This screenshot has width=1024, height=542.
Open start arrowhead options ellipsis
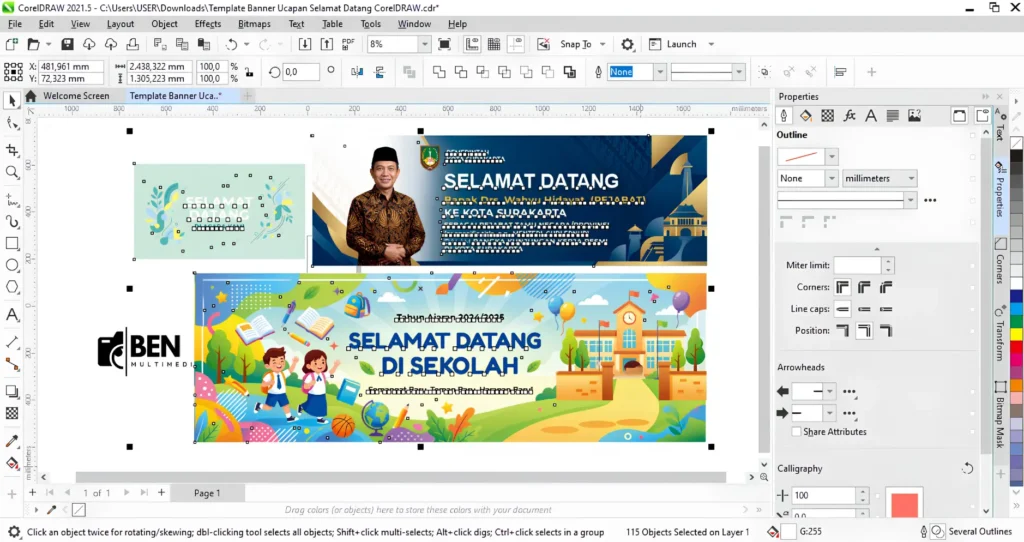point(849,392)
